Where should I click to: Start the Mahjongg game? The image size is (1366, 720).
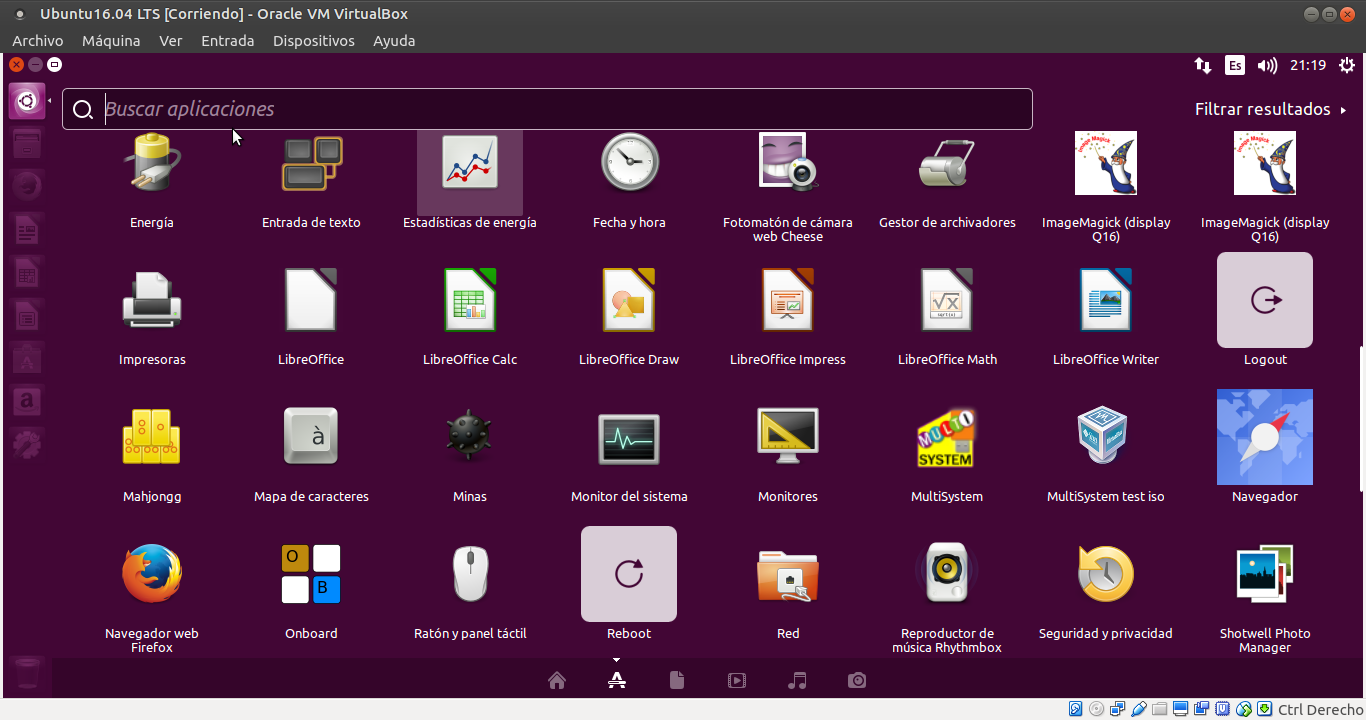click(152, 437)
